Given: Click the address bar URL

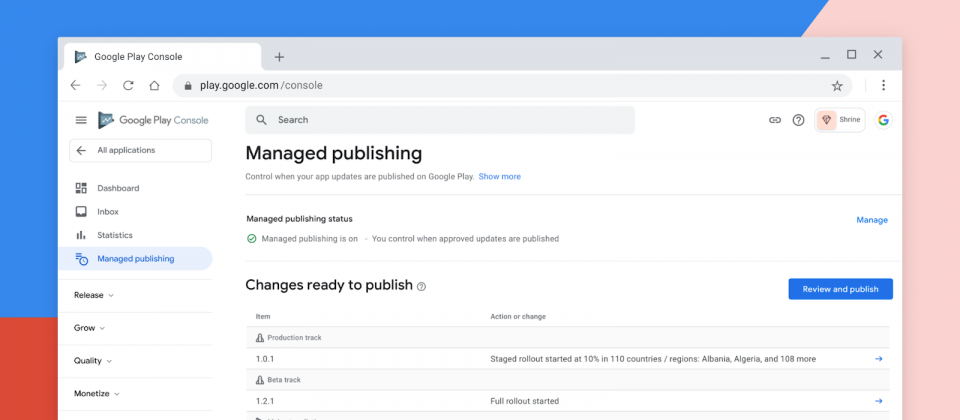Looking at the screenshot, I should click(x=261, y=86).
